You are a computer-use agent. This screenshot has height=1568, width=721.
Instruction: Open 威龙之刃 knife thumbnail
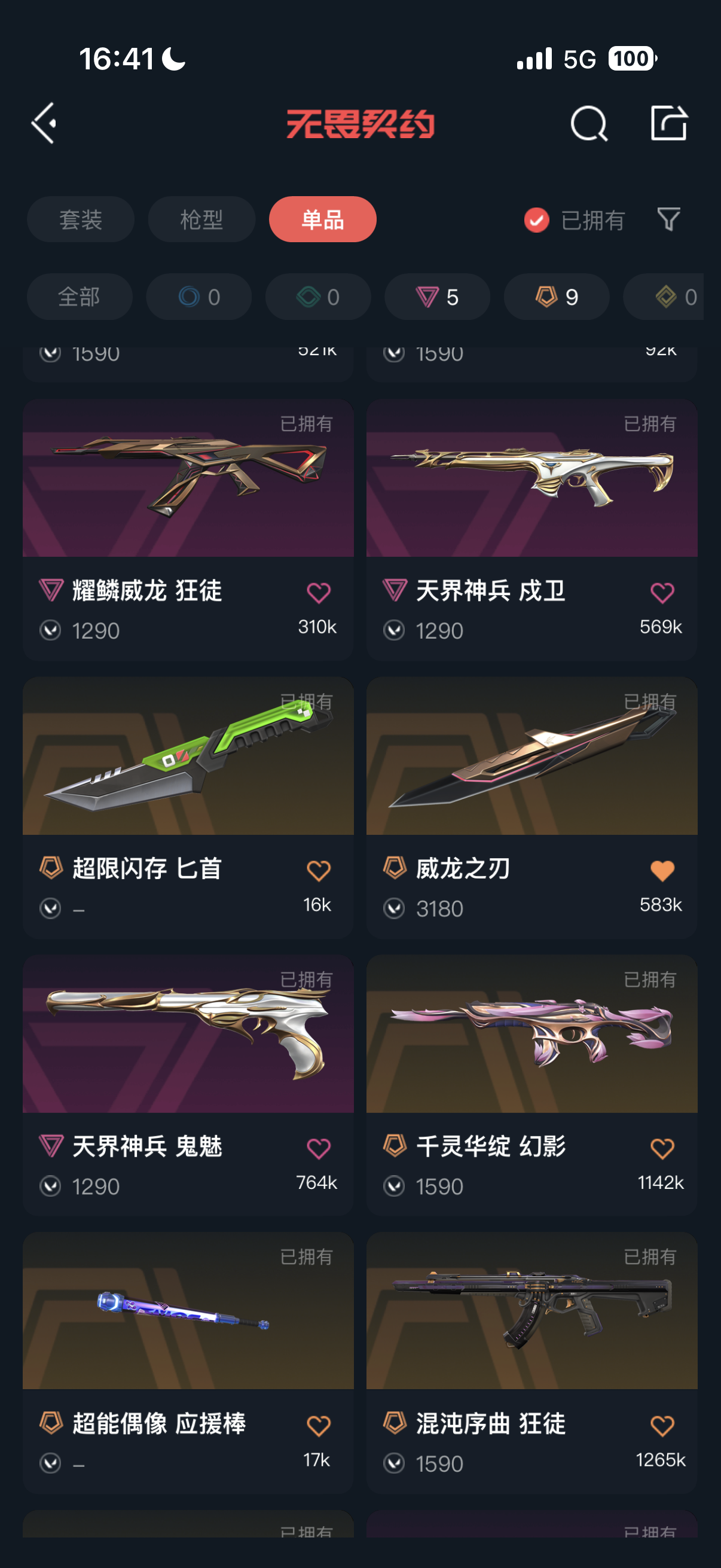[531, 755]
